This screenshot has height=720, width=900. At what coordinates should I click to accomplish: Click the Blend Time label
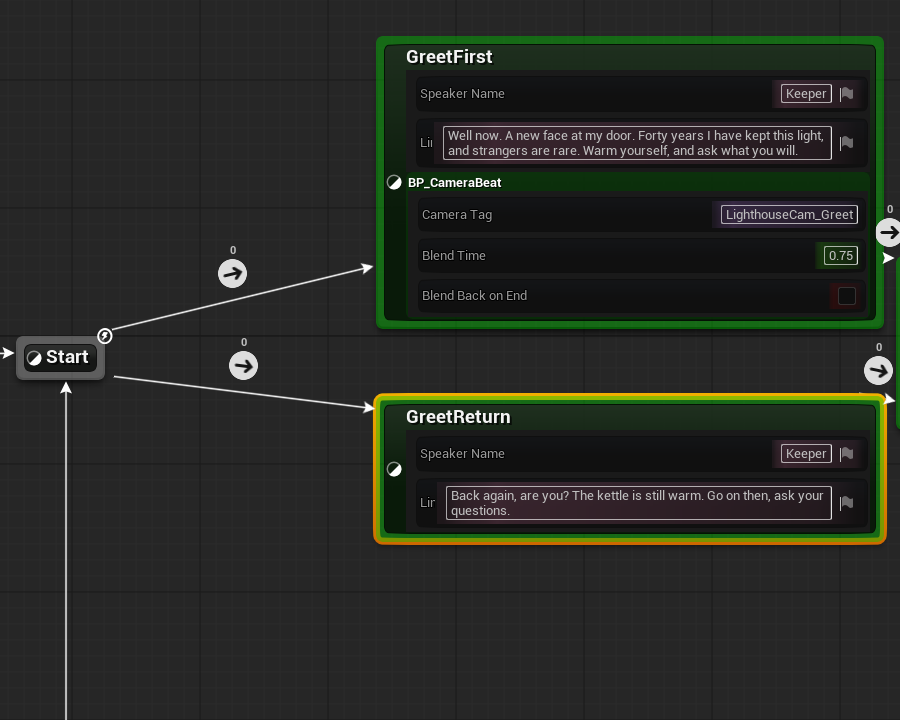pyautogui.click(x=453, y=256)
